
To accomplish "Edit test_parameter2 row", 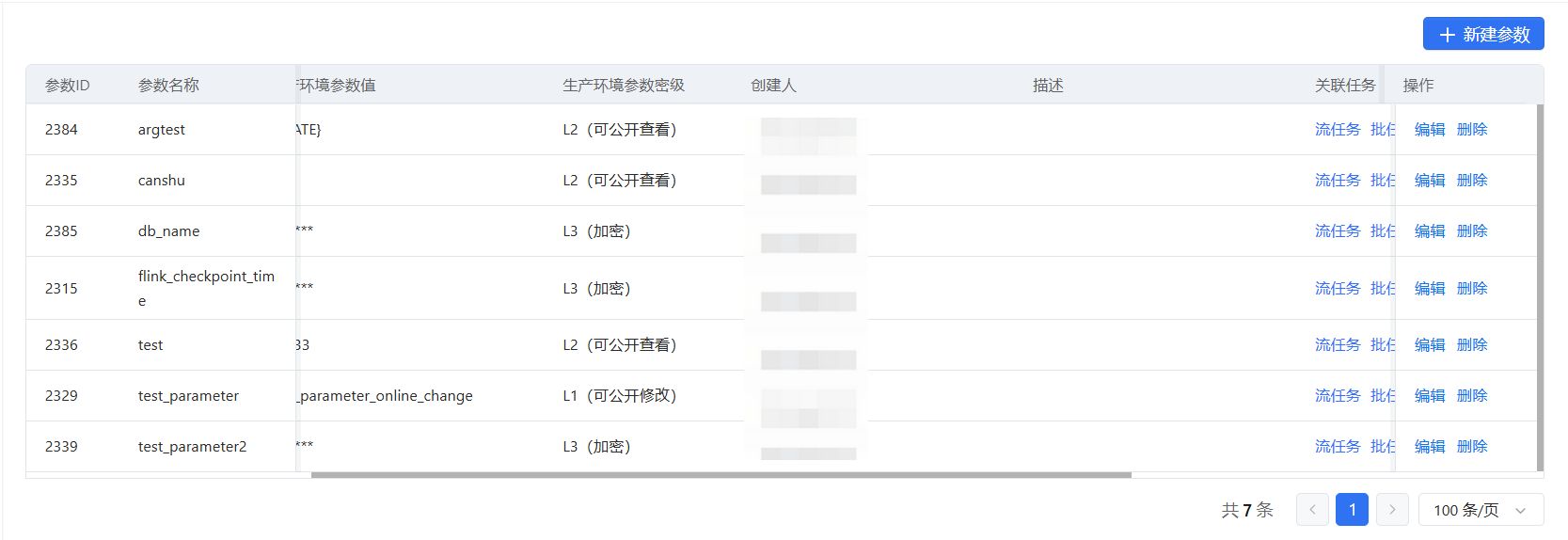I will (x=1429, y=447).
